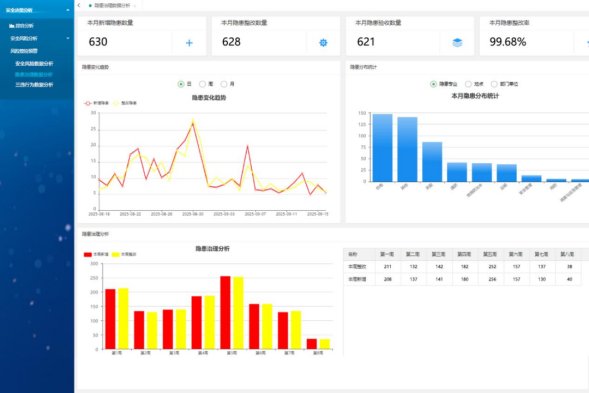Open the first sidebar item with the chart icon

click(21, 26)
